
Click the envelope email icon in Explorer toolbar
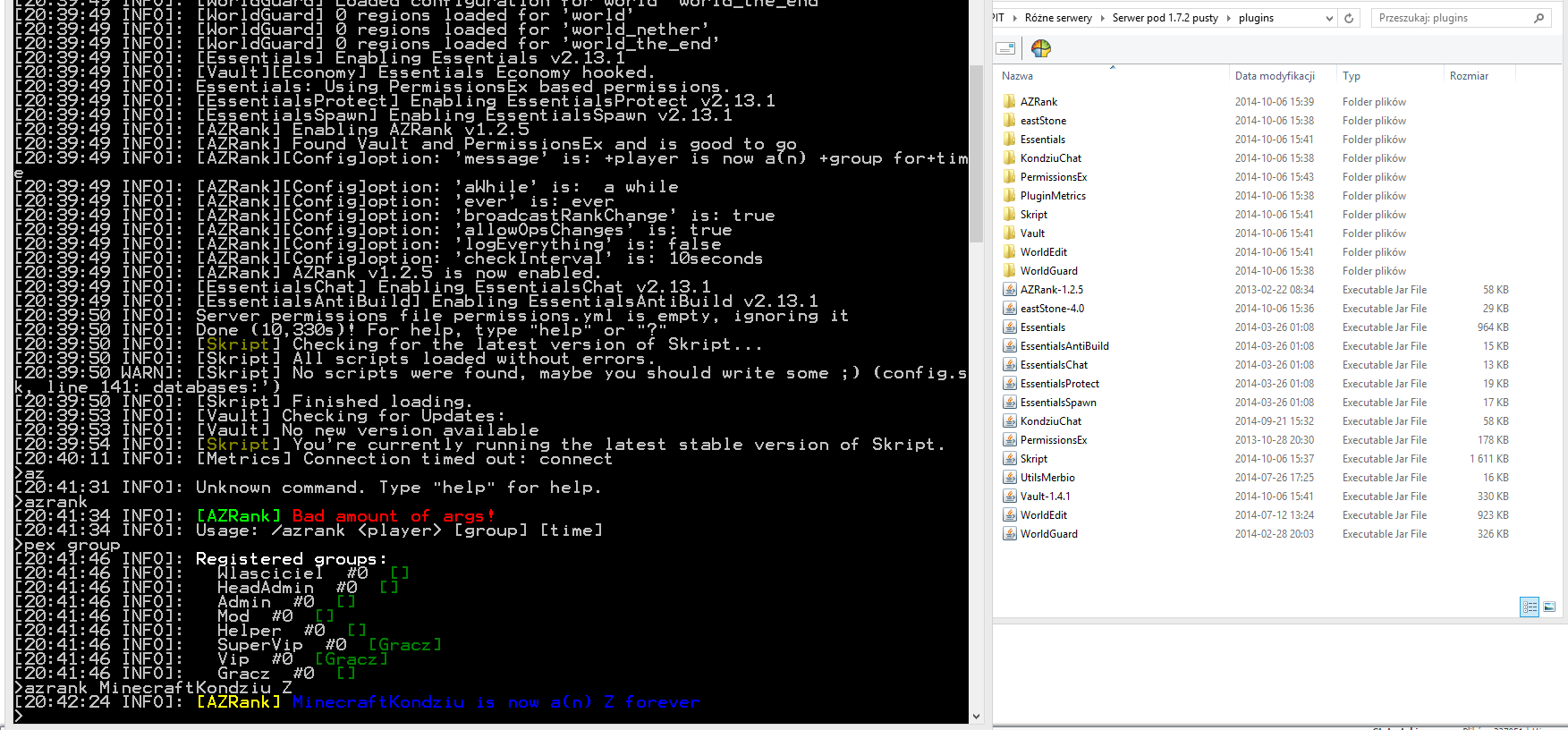click(x=1005, y=48)
